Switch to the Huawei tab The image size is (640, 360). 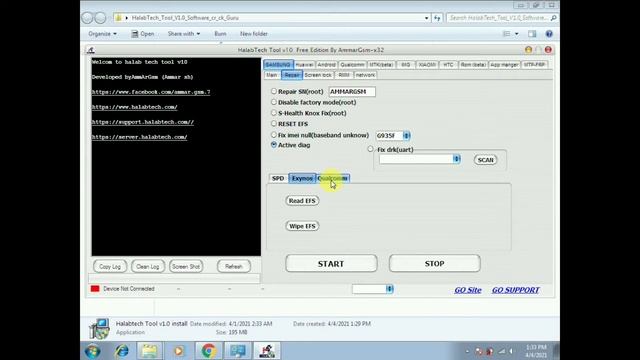[x=304, y=64]
